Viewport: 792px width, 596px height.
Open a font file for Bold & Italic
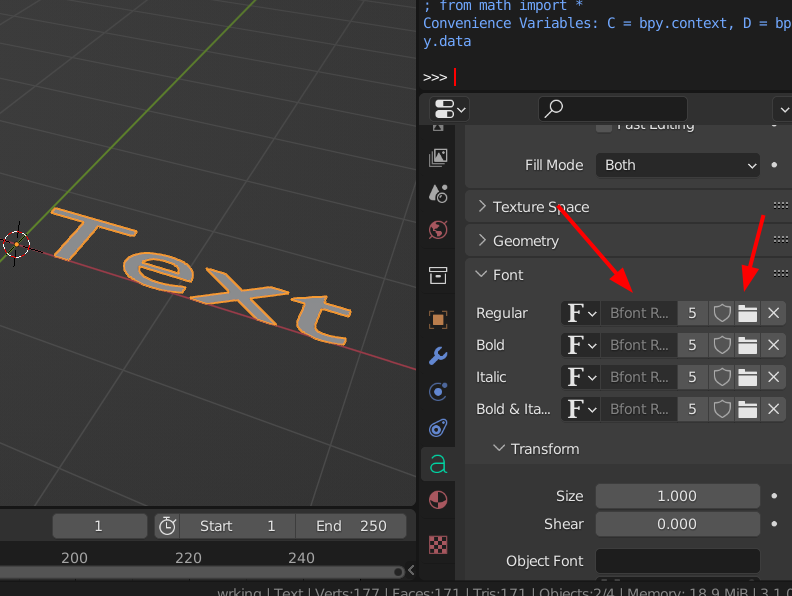point(748,409)
